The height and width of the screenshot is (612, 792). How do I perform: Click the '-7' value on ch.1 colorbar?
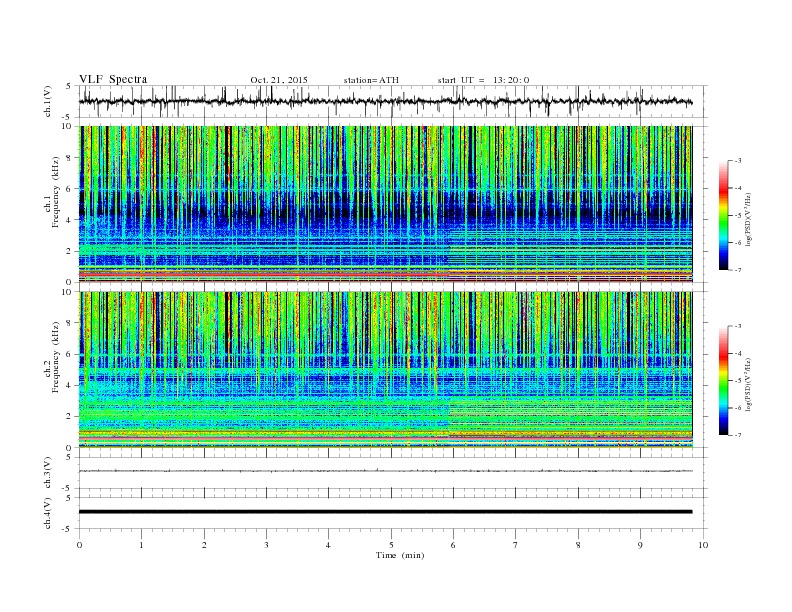738,270
